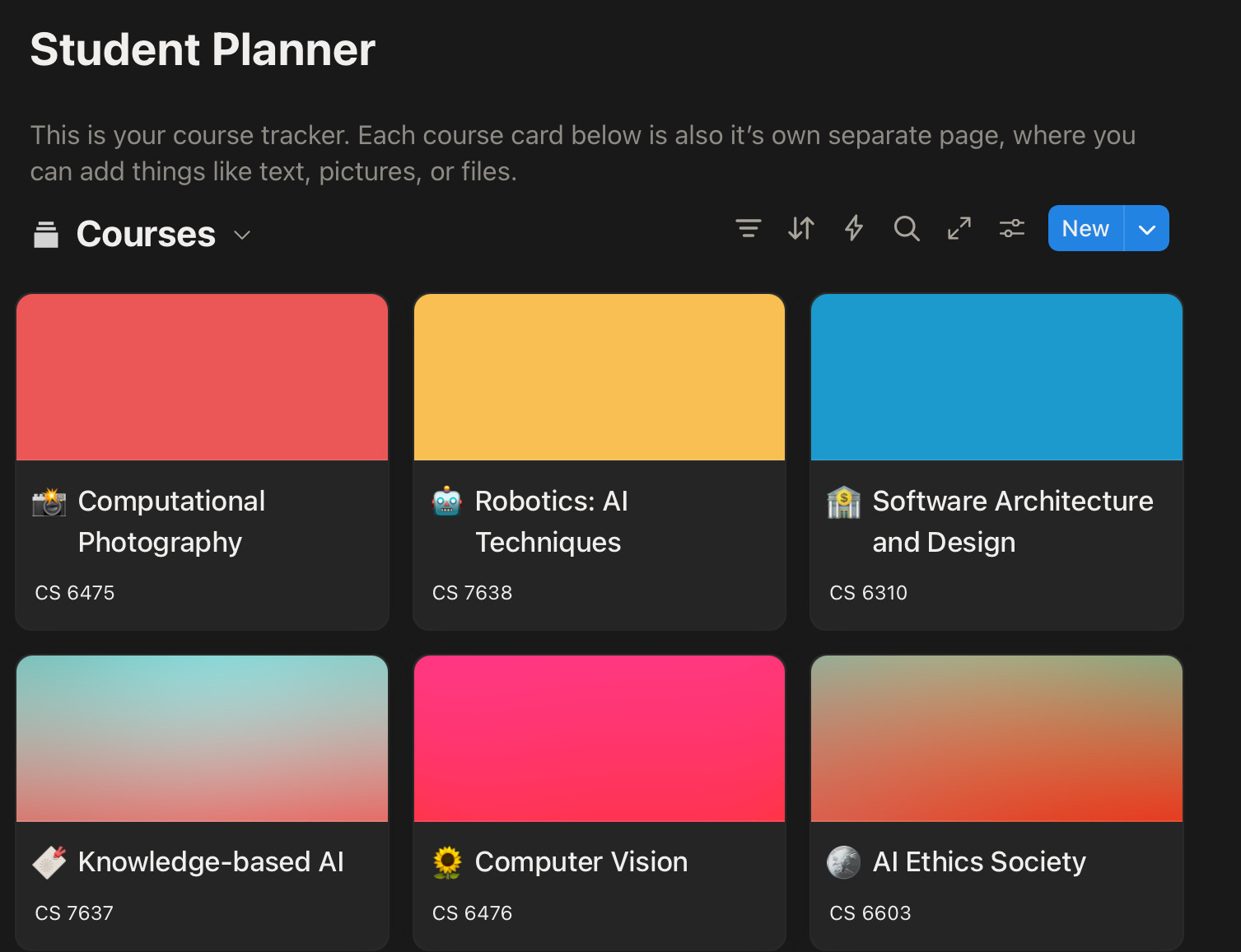Open the New button dropdown arrow
The width and height of the screenshot is (1241, 952).
tap(1147, 229)
